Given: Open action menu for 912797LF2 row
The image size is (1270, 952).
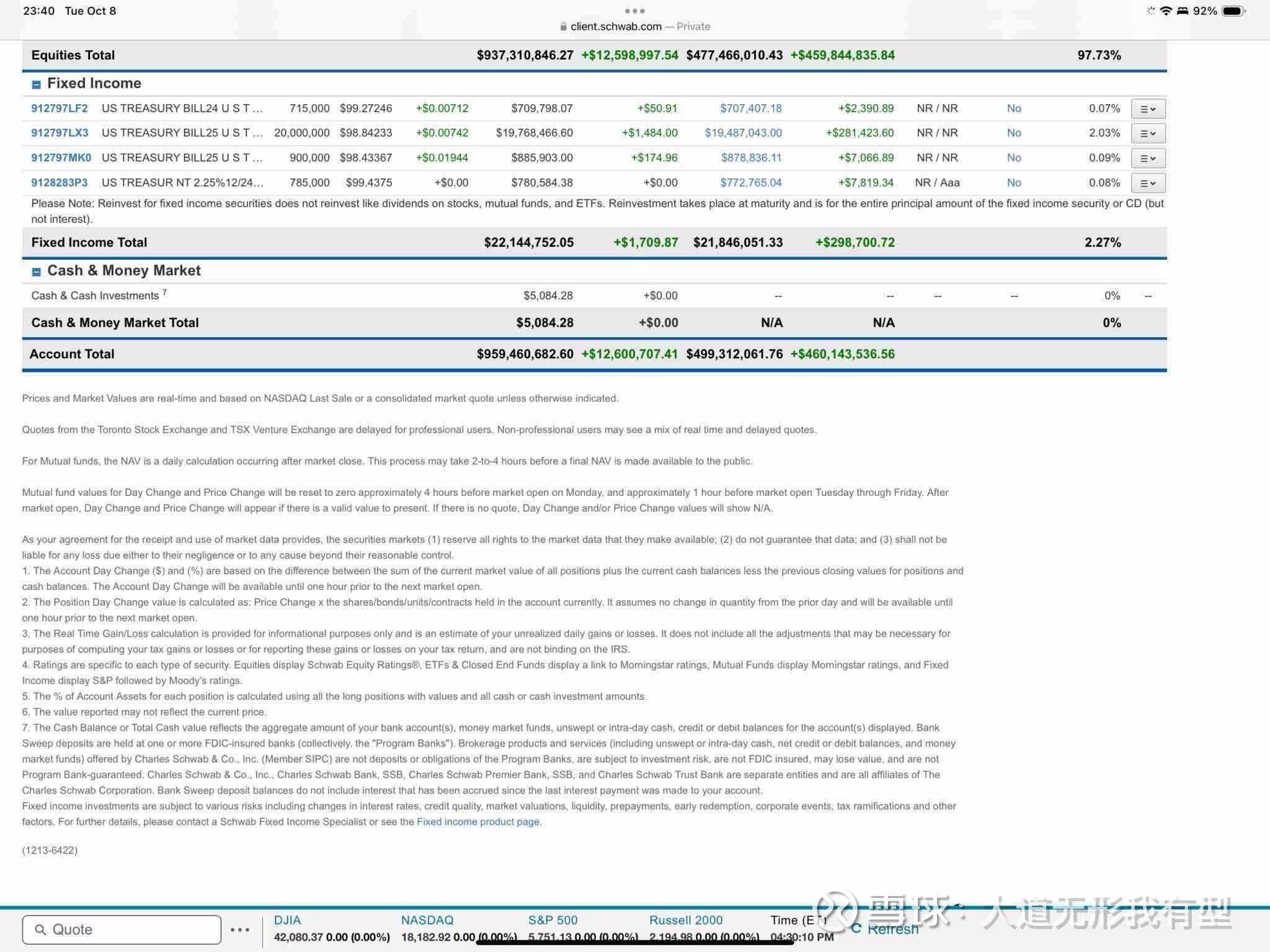Looking at the screenshot, I should coord(1148,108).
